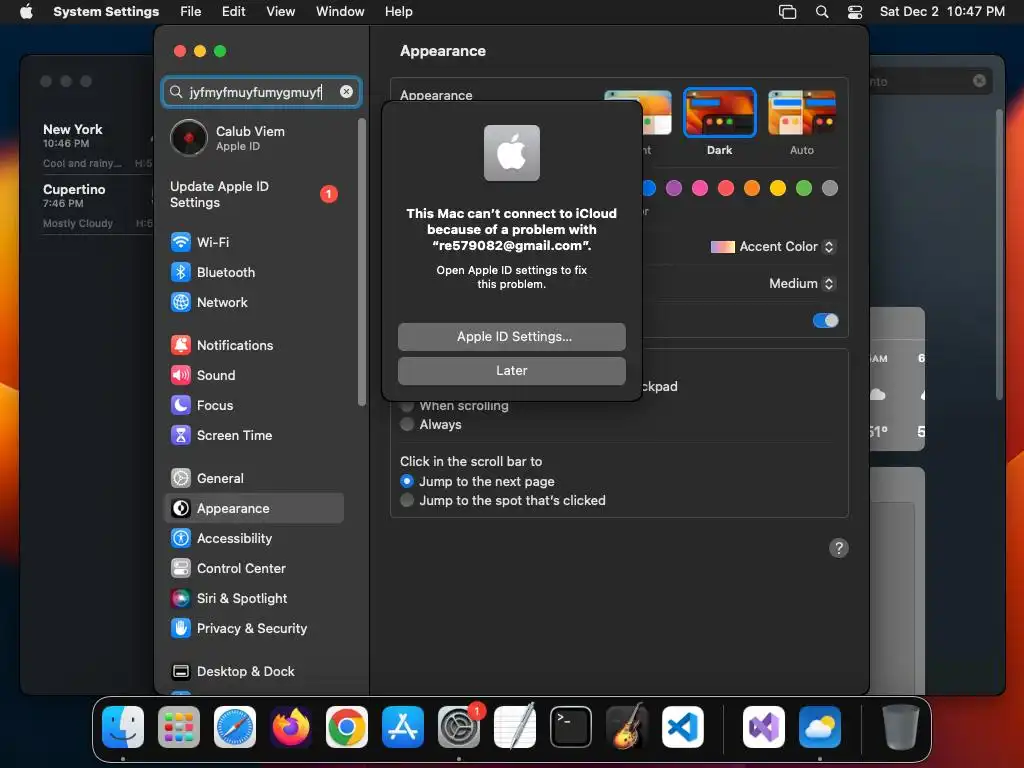Image resolution: width=1024 pixels, height=768 pixels.
Task: Launch Google Chrome from the Dock
Action: click(347, 727)
